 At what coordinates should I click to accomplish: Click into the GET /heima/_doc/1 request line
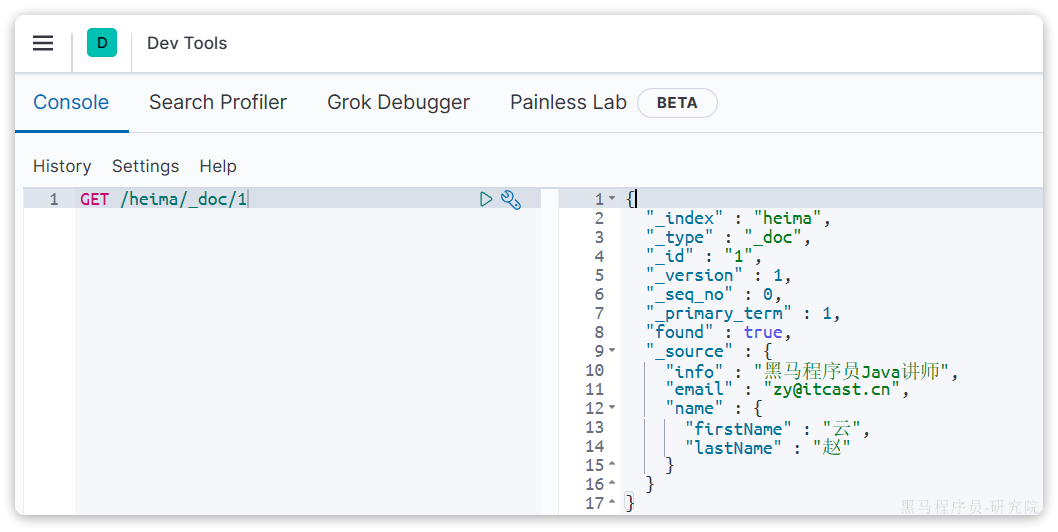pyautogui.click(x=164, y=199)
